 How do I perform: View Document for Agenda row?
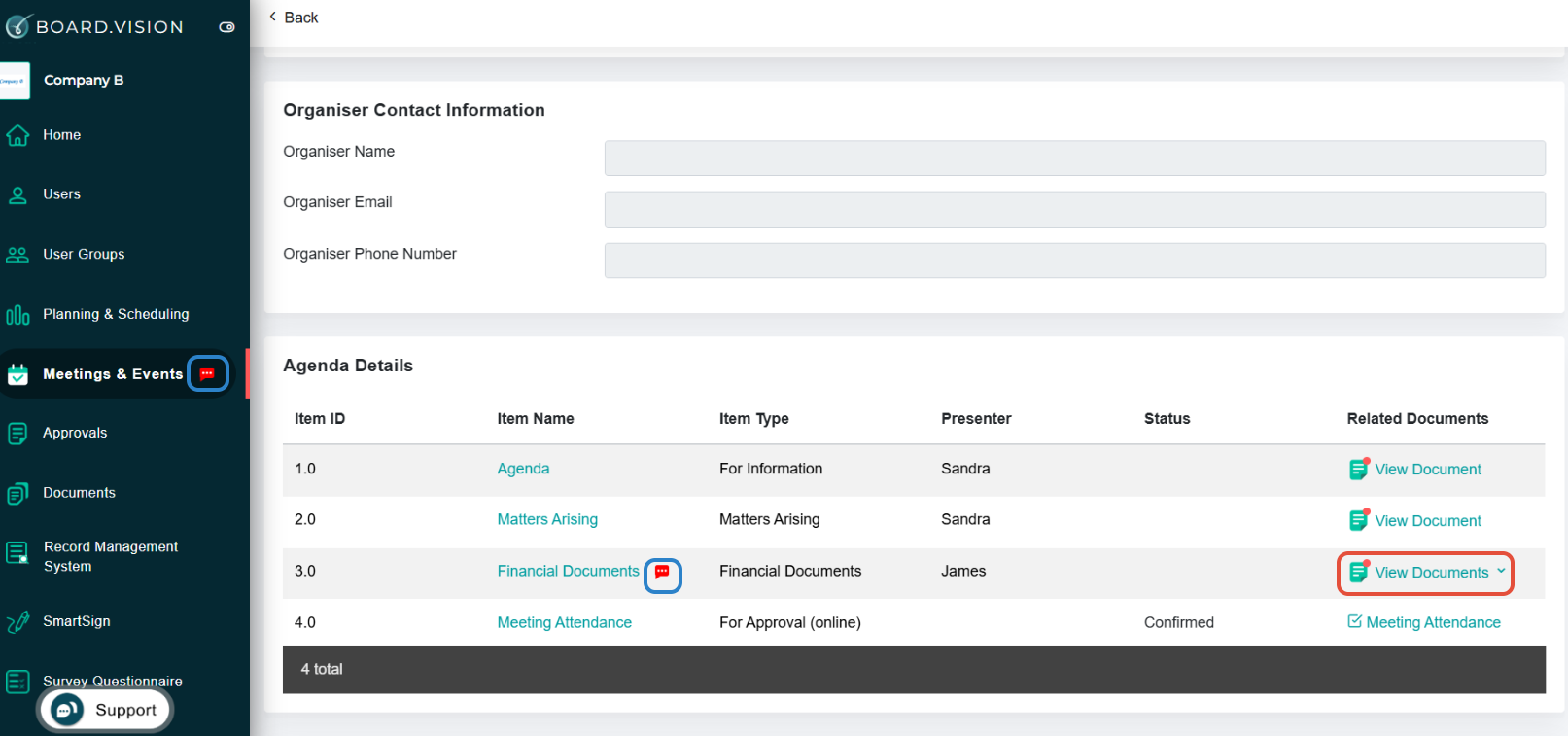(1428, 470)
